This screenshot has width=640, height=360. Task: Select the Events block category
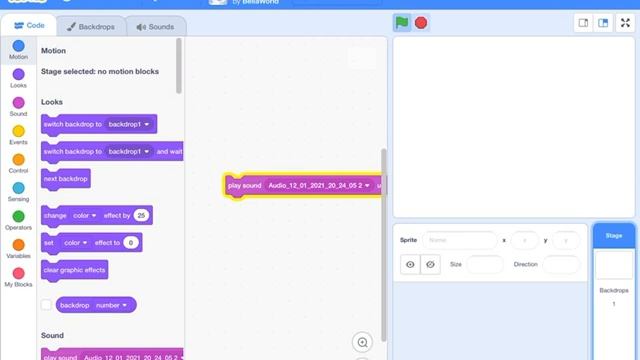(x=18, y=135)
